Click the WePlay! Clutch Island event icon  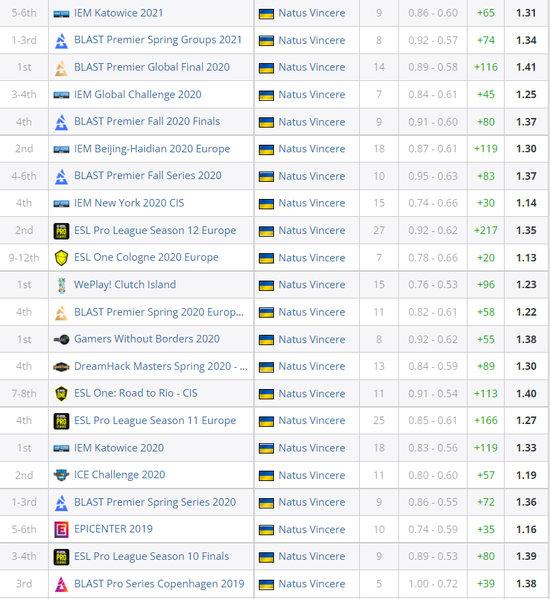point(61,285)
